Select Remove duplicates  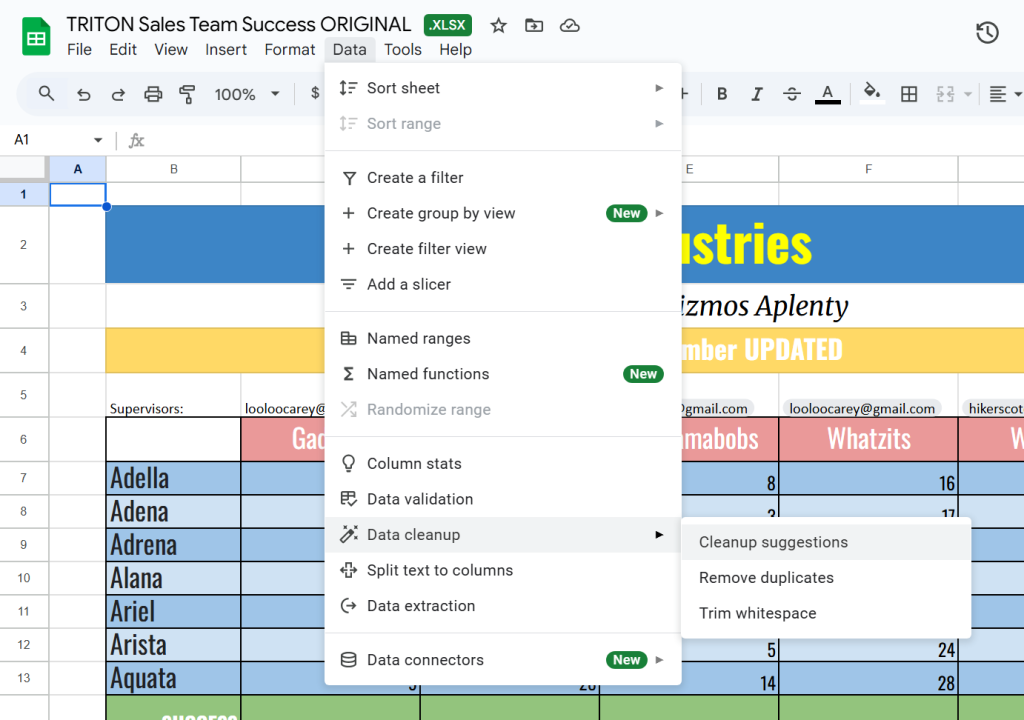click(826, 578)
